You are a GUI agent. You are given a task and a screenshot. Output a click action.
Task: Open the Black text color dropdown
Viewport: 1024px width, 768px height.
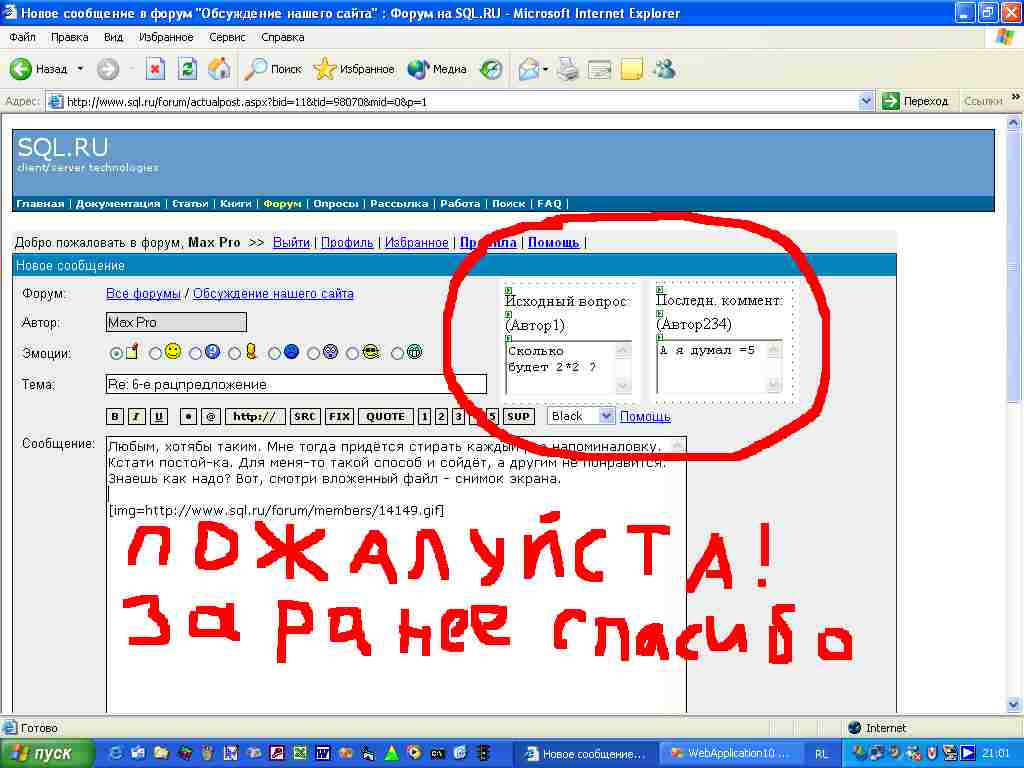pyautogui.click(x=607, y=416)
